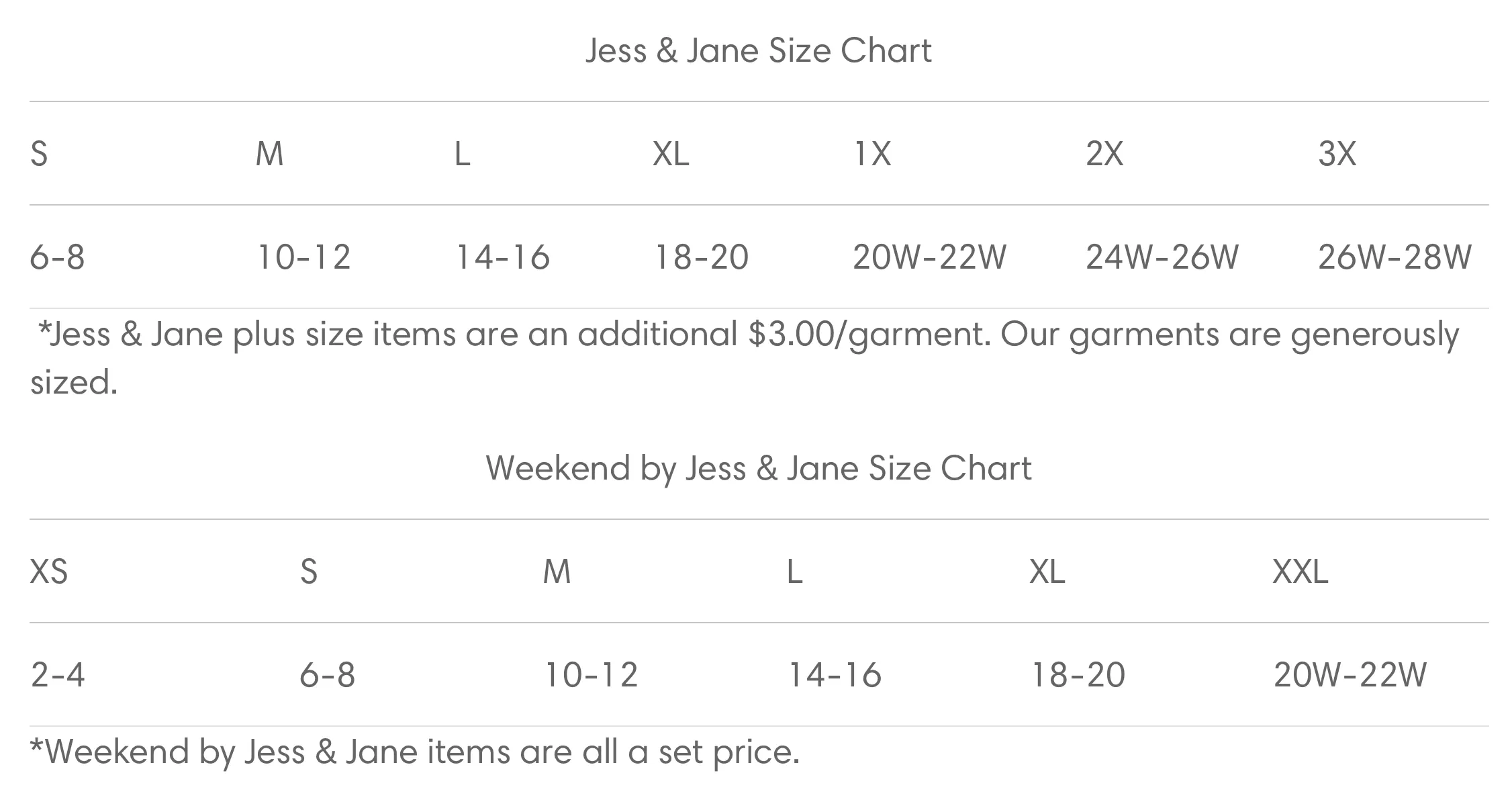Select the 20W-22W value under XXL
Image resolution: width=1512 pixels, height=806 pixels.
click(x=1350, y=675)
